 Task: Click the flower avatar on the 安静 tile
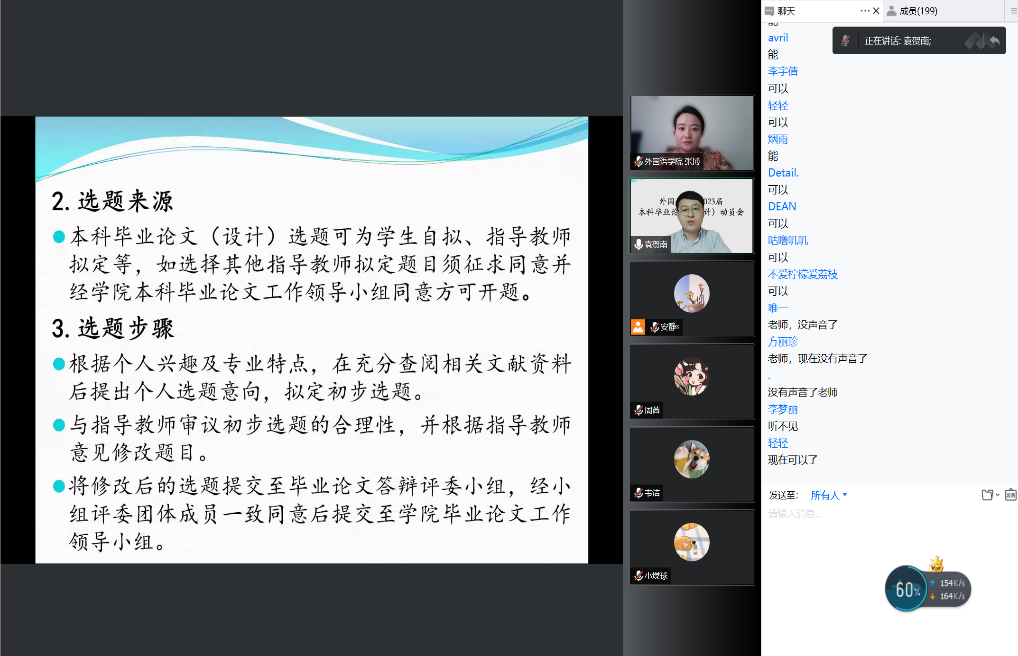click(x=691, y=293)
